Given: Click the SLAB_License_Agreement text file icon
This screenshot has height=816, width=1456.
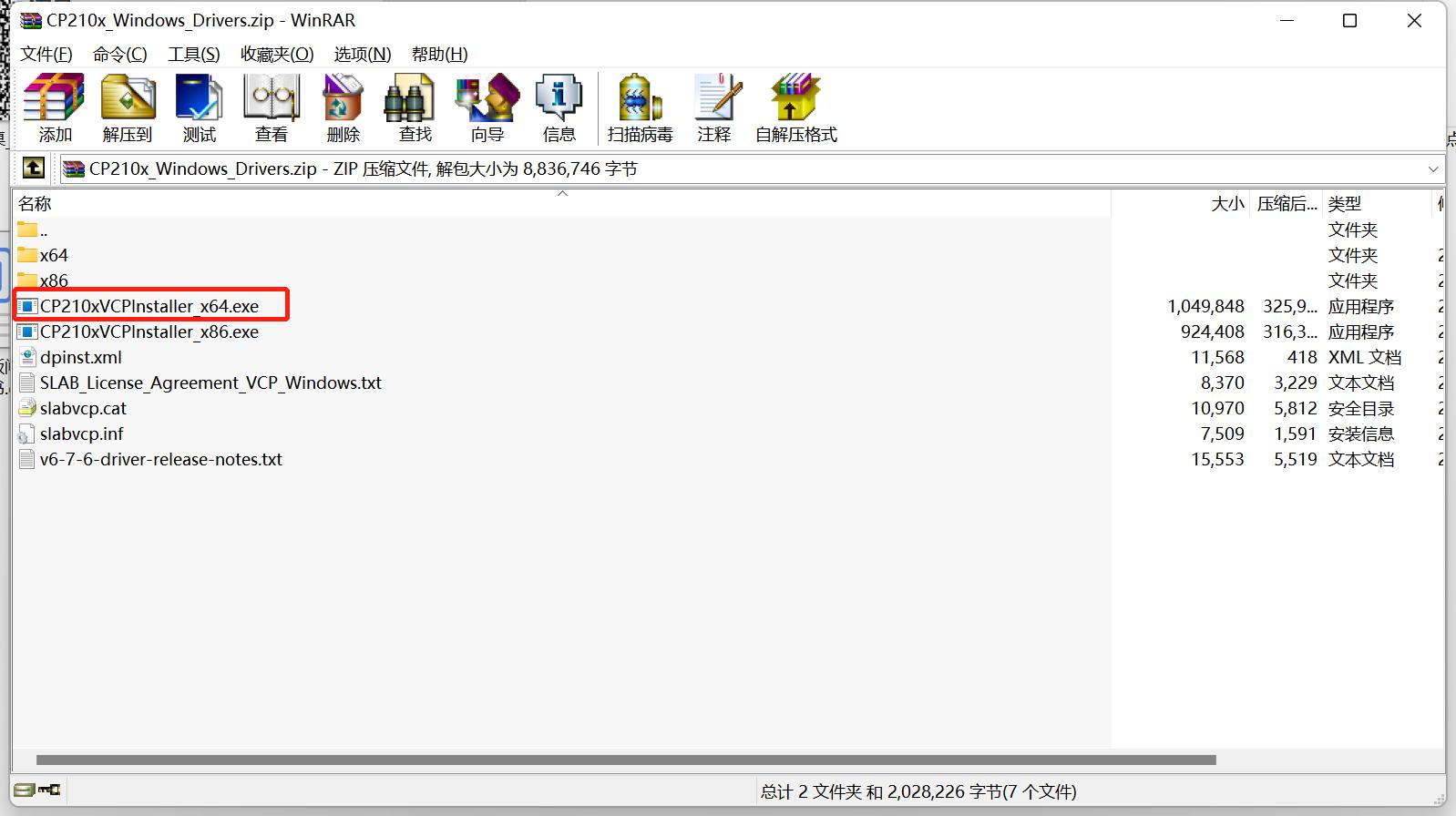Looking at the screenshot, I should point(27,382).
